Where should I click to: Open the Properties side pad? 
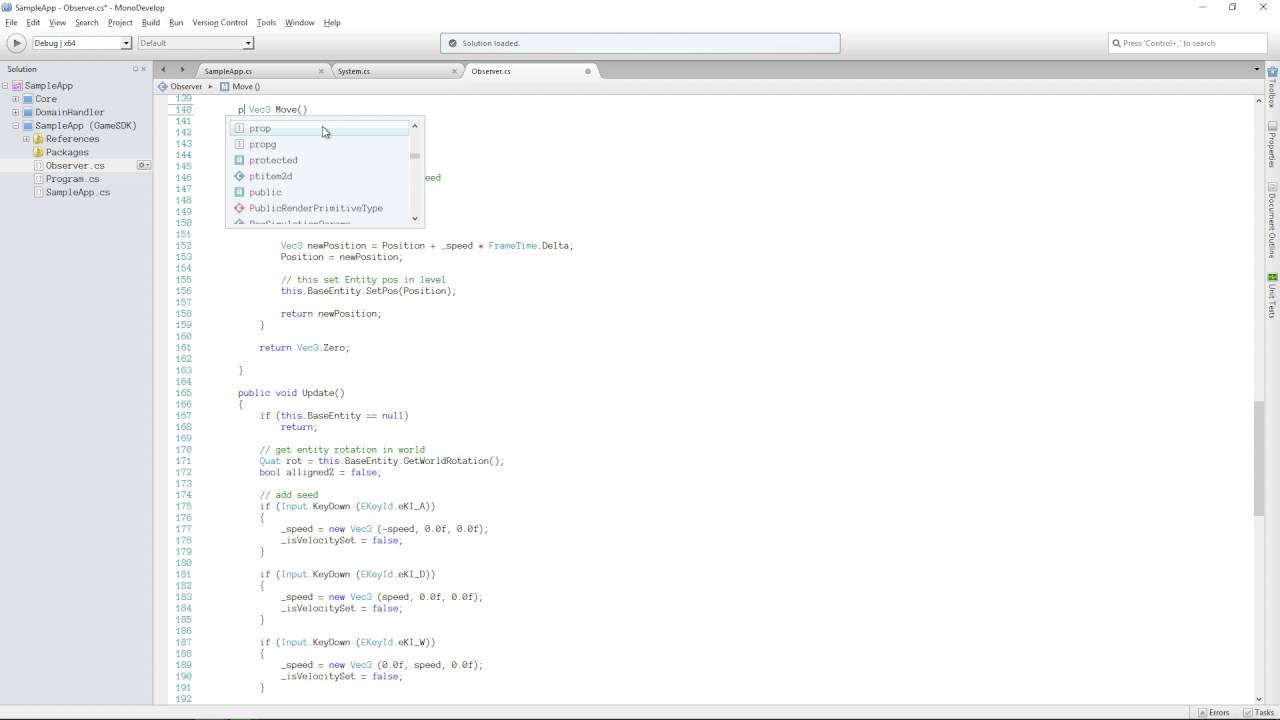pyautogui.click(x=1272, y=144)
